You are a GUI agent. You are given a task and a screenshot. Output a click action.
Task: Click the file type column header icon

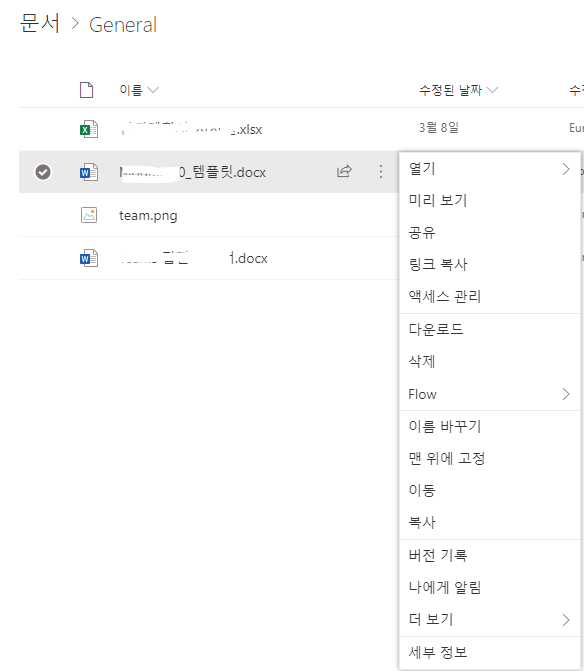click(x=86, y=90)
